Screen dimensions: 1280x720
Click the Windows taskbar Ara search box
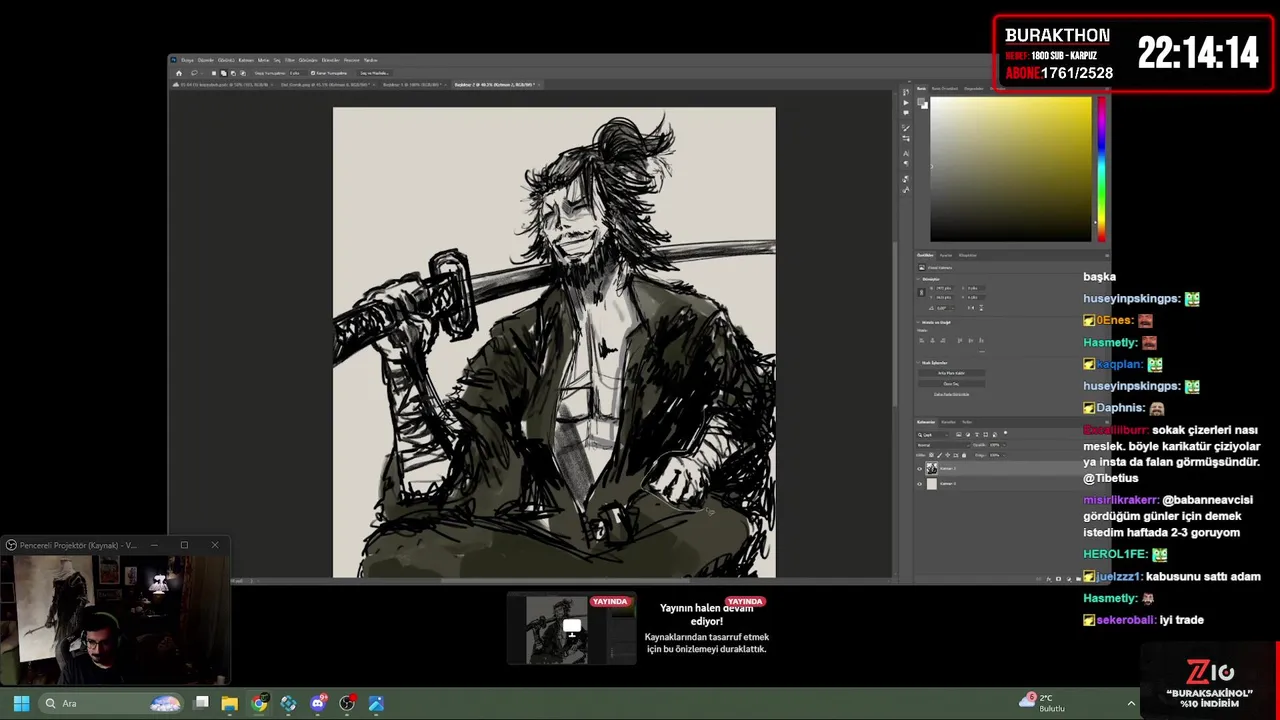[112, 703]
